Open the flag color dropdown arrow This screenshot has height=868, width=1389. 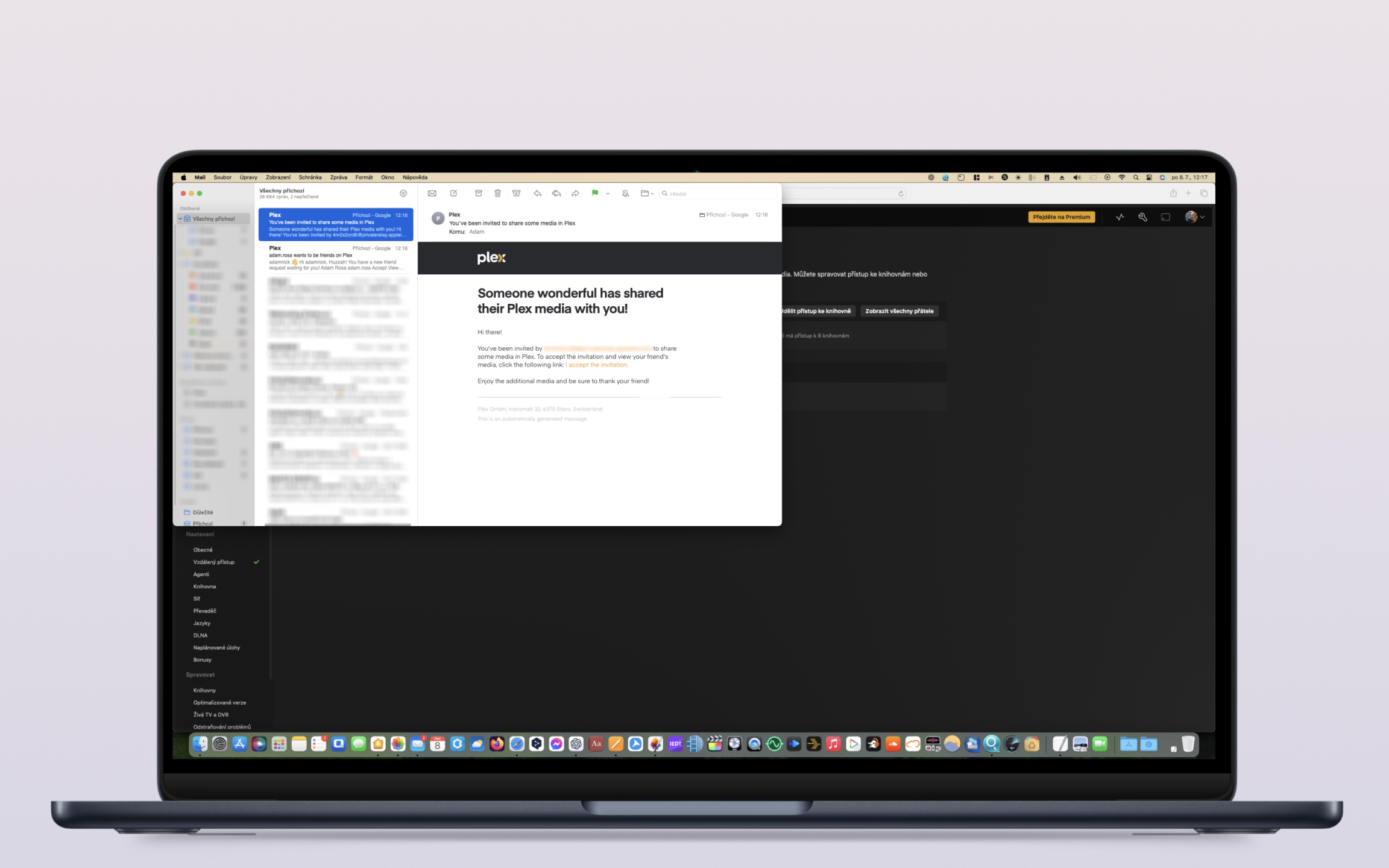point(608,194)
